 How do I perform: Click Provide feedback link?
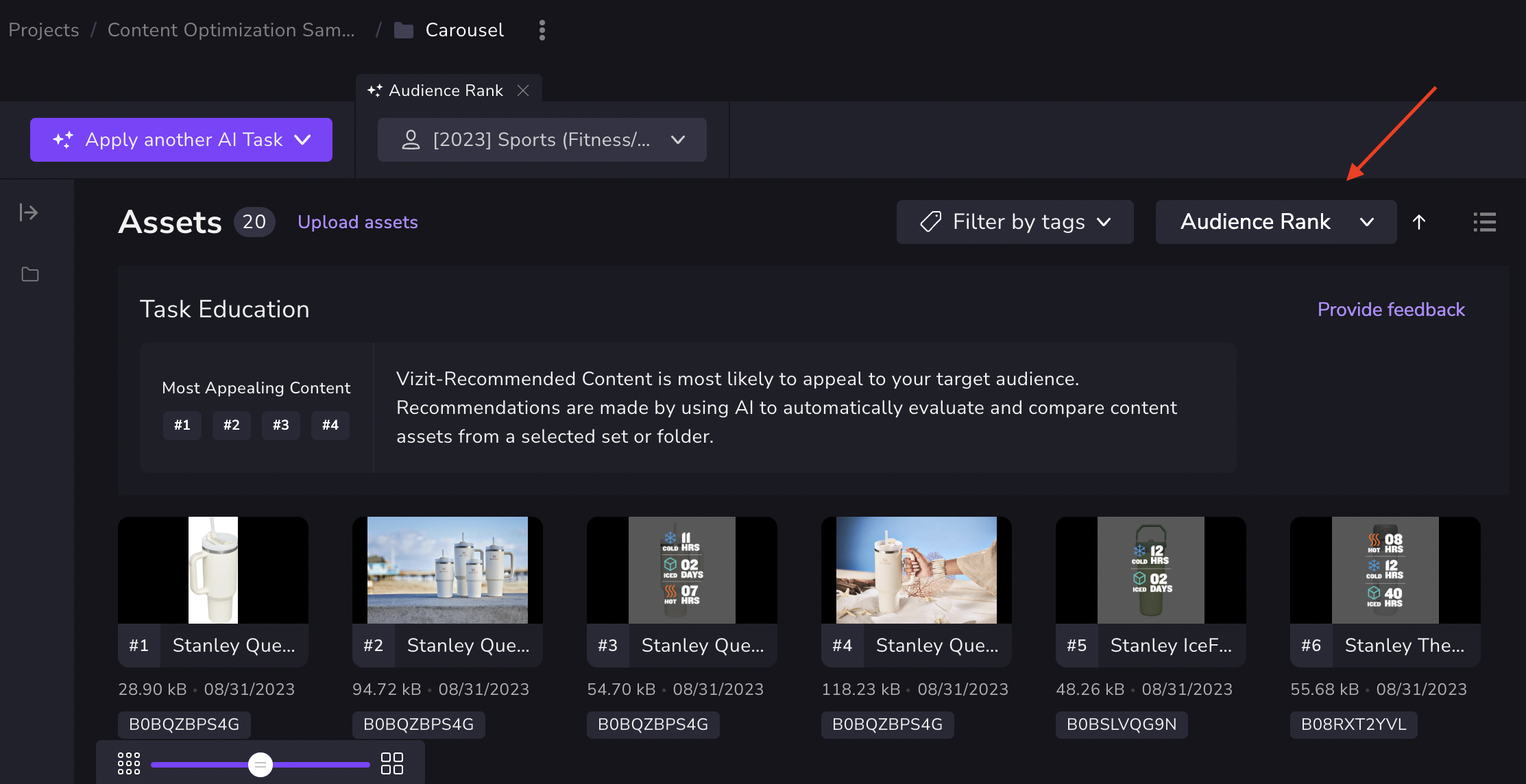pyautogui.click(x=1390, y=310)
